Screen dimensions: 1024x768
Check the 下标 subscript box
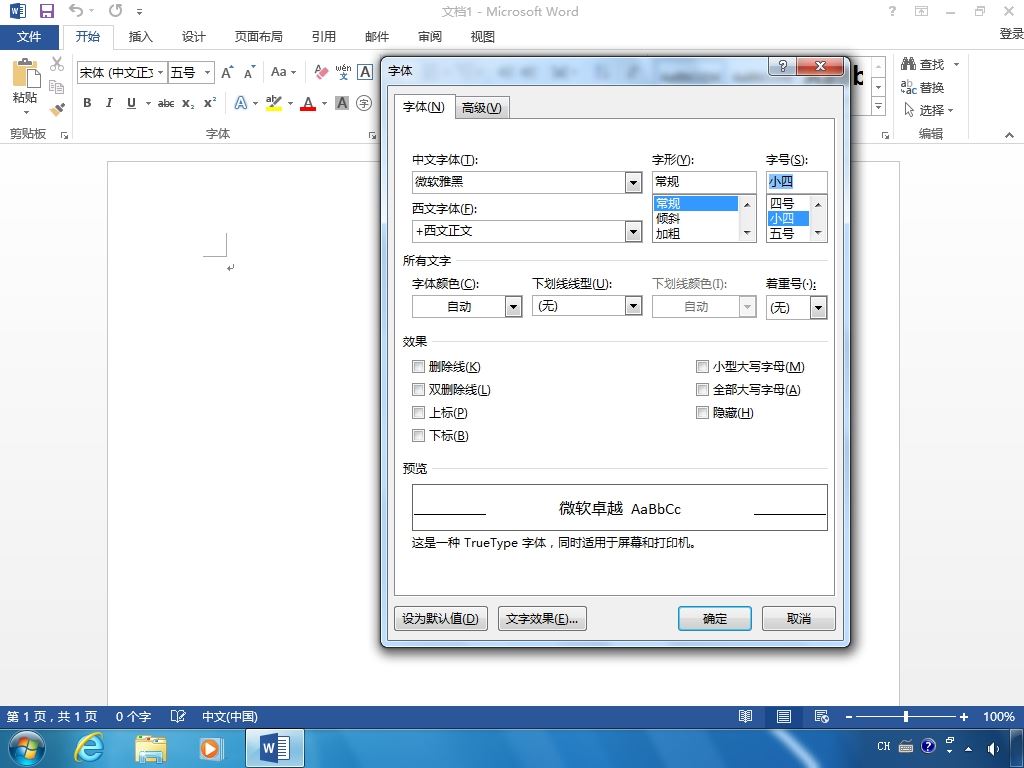419,435
